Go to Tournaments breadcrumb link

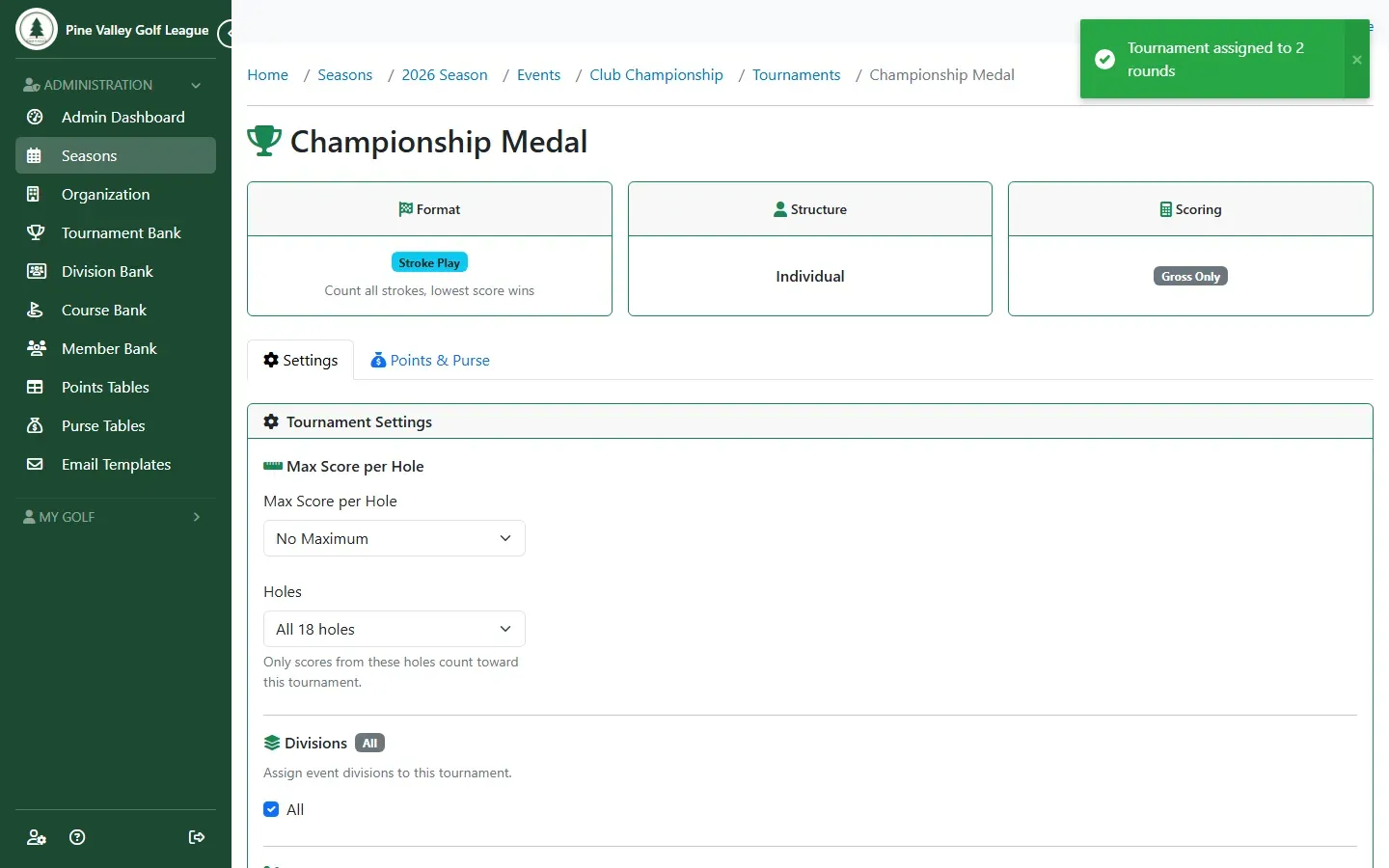click(797, 74)
